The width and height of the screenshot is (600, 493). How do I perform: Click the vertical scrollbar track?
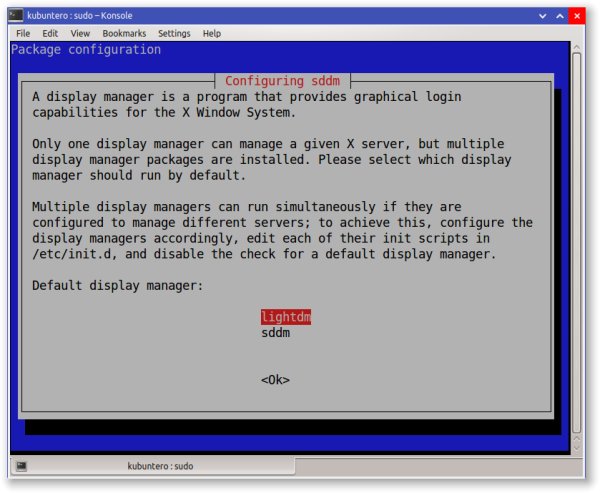(577, 245)
